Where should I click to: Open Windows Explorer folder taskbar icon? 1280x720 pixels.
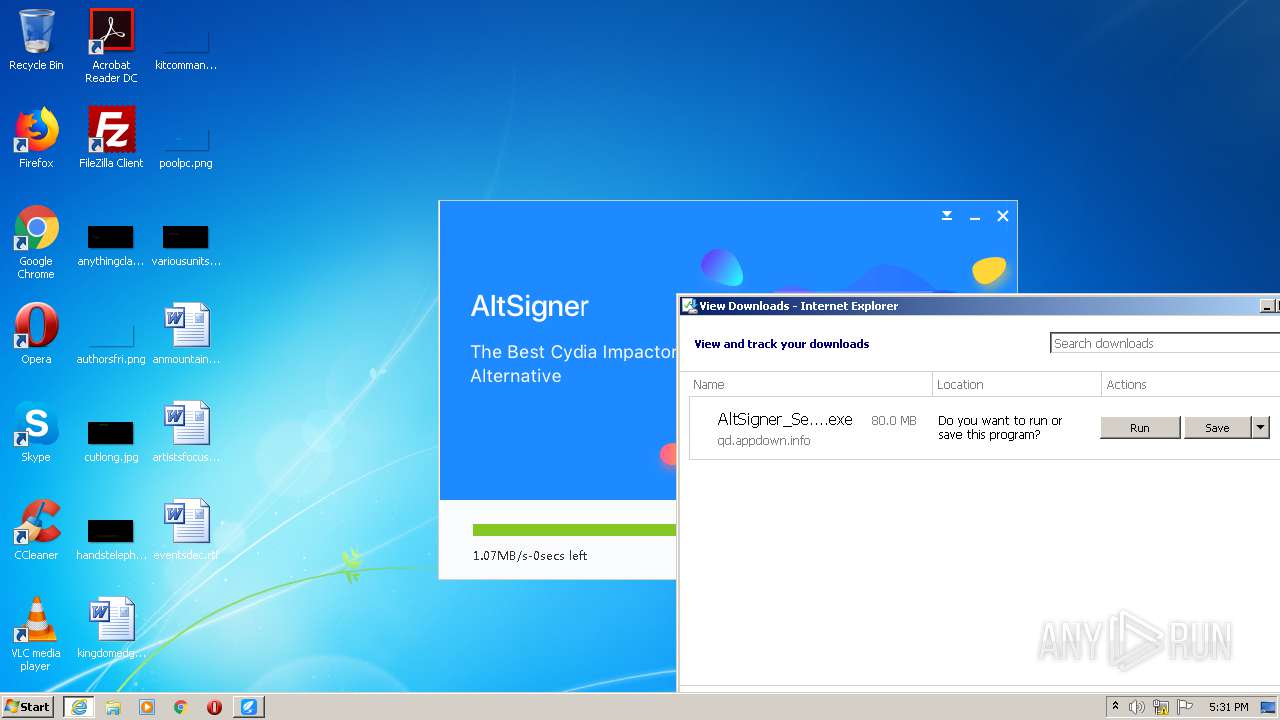pyautogui.click(x=113, y=707)
